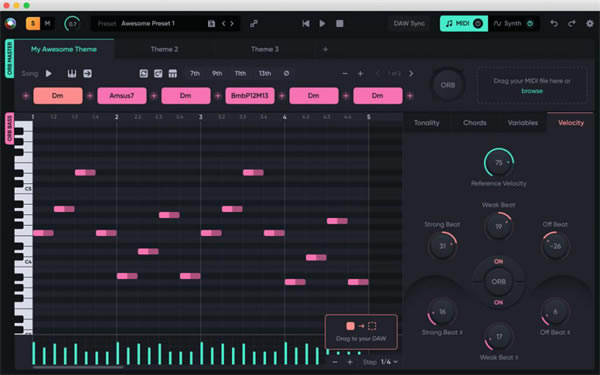Open the Orb Master side tab
The width and height of the screenshot is (600, 375).
[10, 59]
